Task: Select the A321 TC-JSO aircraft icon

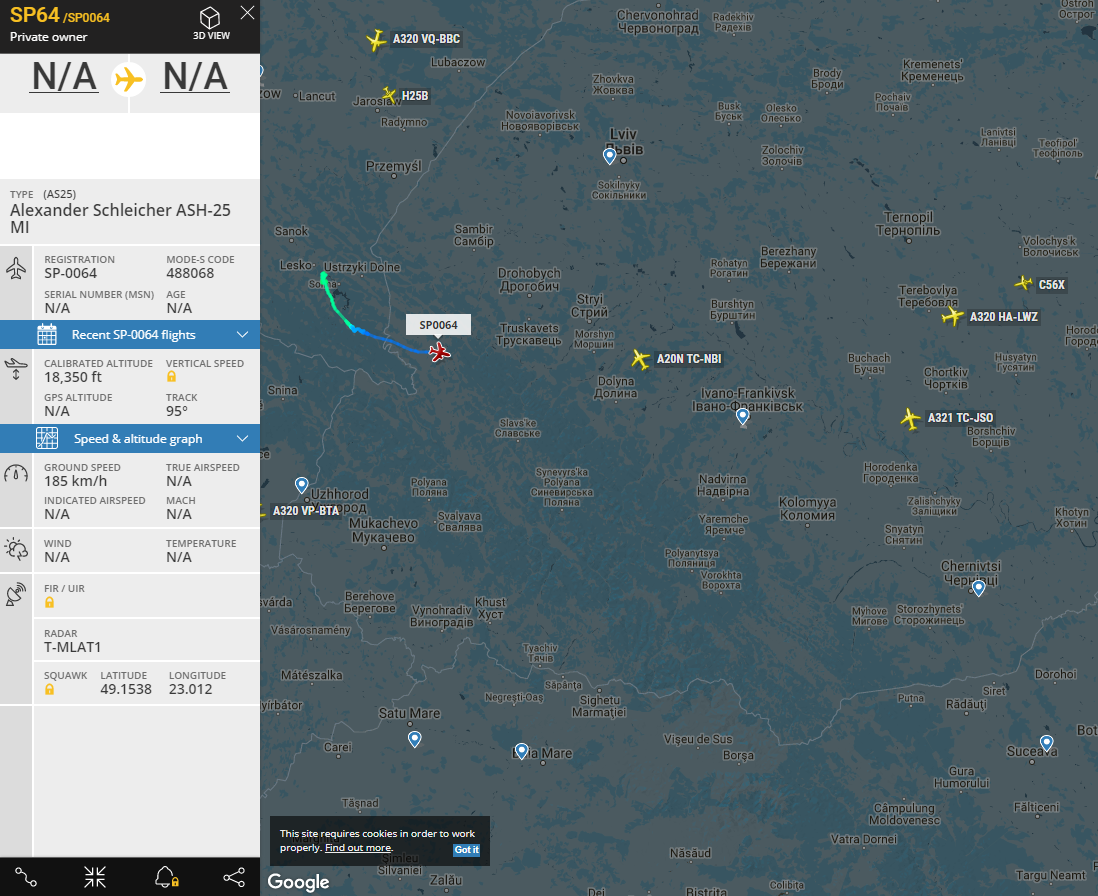Action: (x=910, y=419)
